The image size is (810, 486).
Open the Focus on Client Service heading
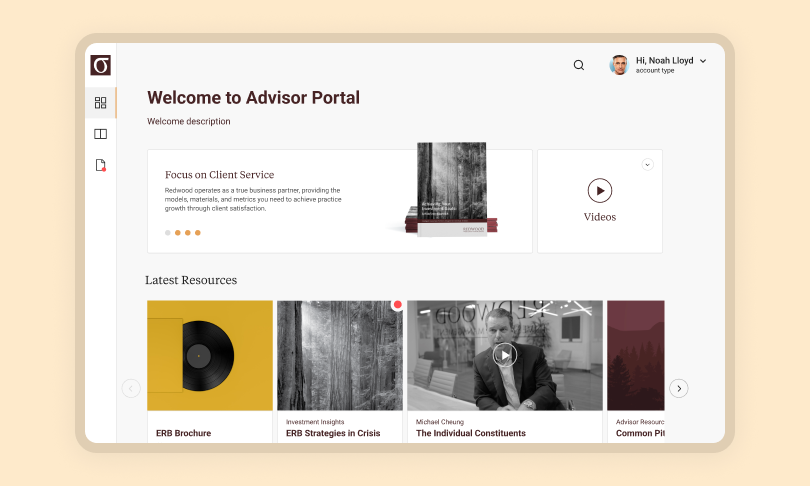coord(220,175)
